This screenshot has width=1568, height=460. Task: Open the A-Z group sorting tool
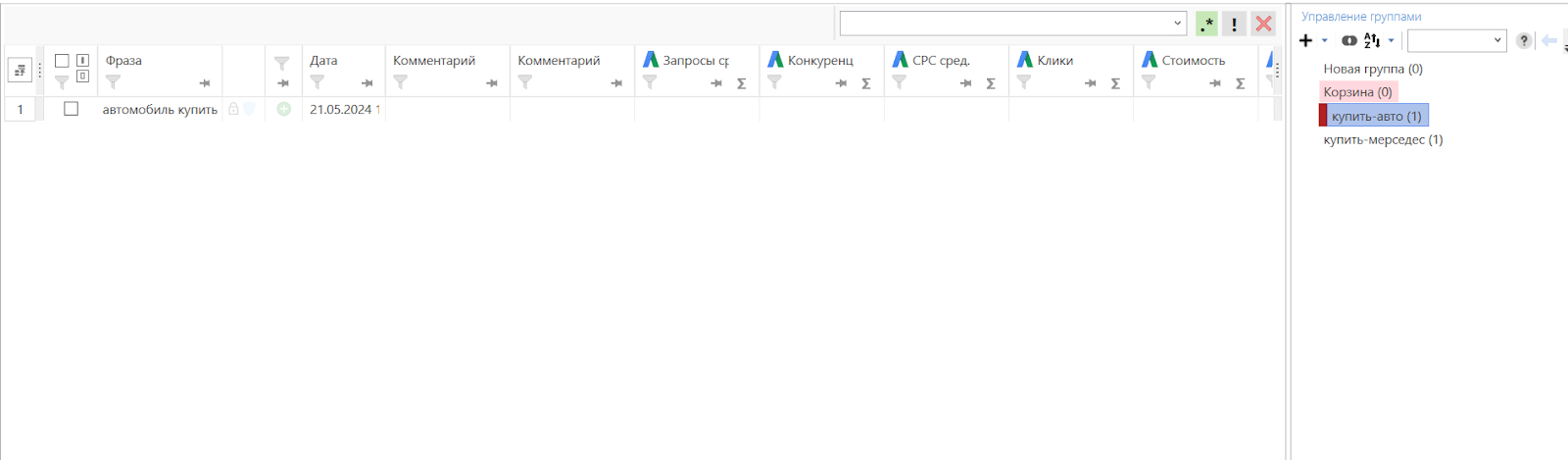[1372, 40]
